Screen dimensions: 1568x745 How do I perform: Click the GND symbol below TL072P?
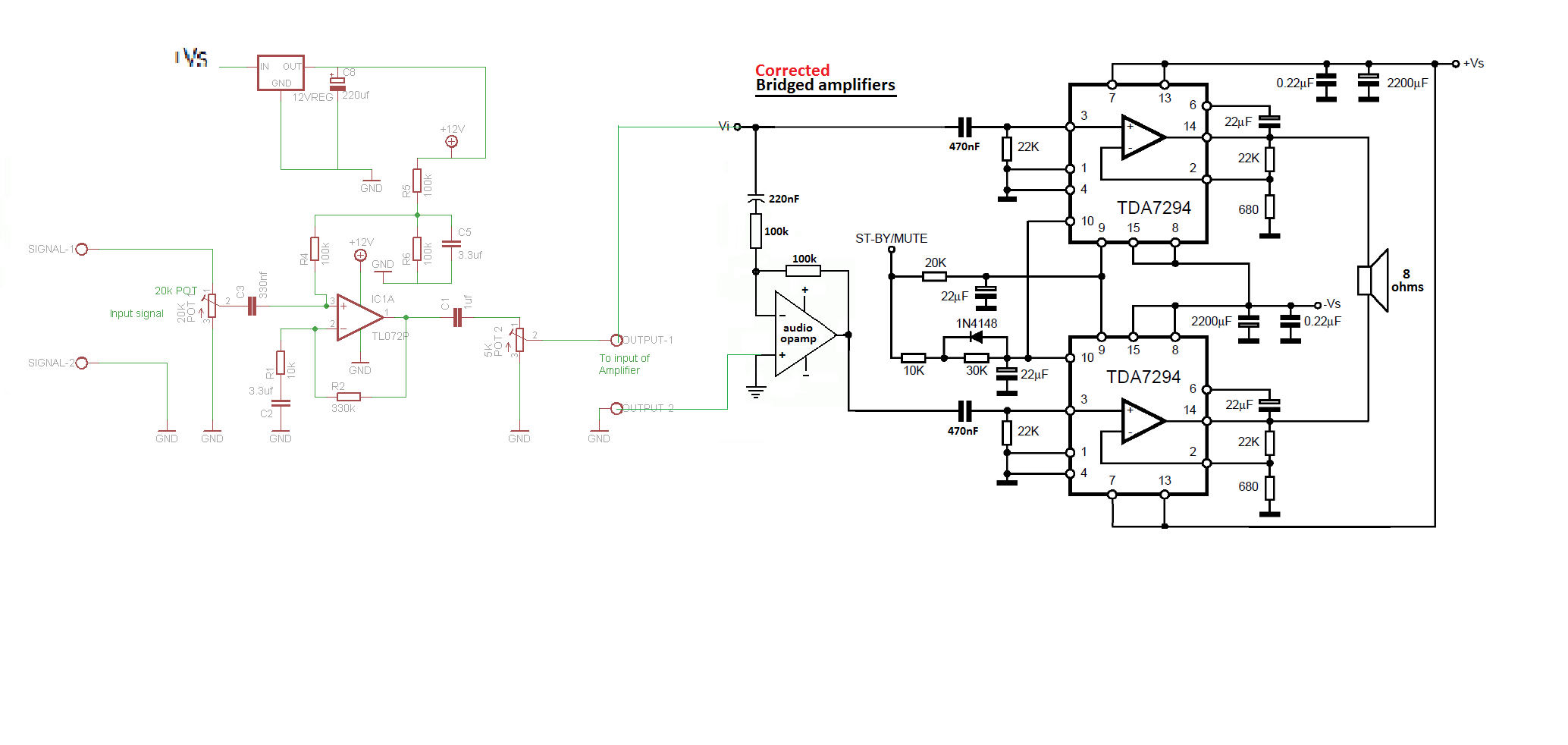click(360, 364)
